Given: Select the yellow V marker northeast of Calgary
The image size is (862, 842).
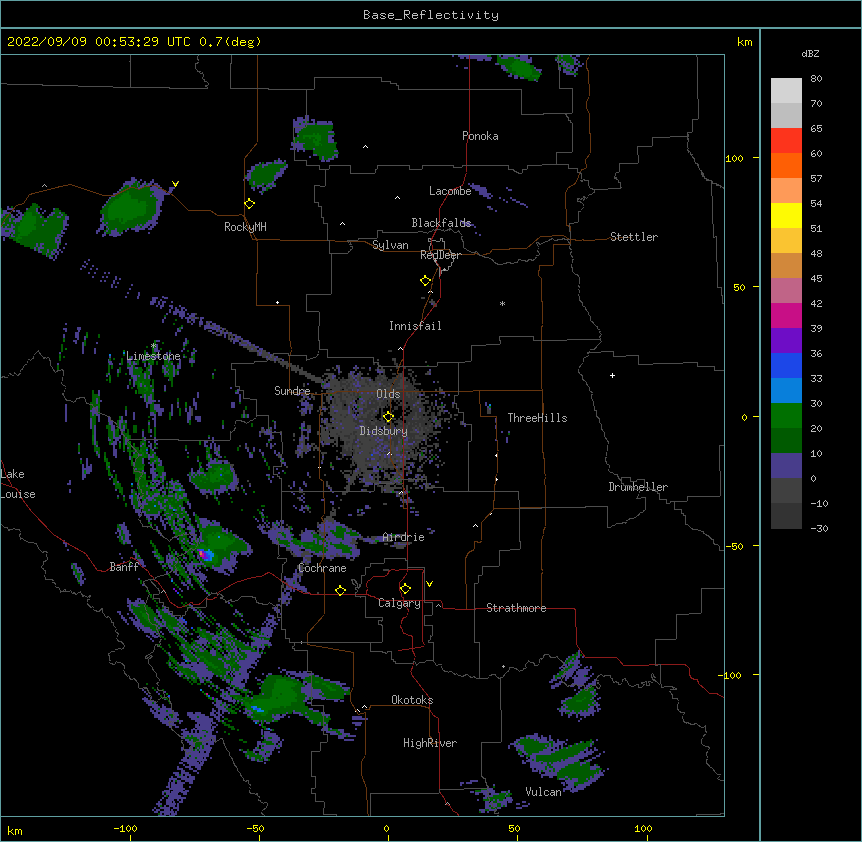Looking at the screenshot, I should 429,584.
